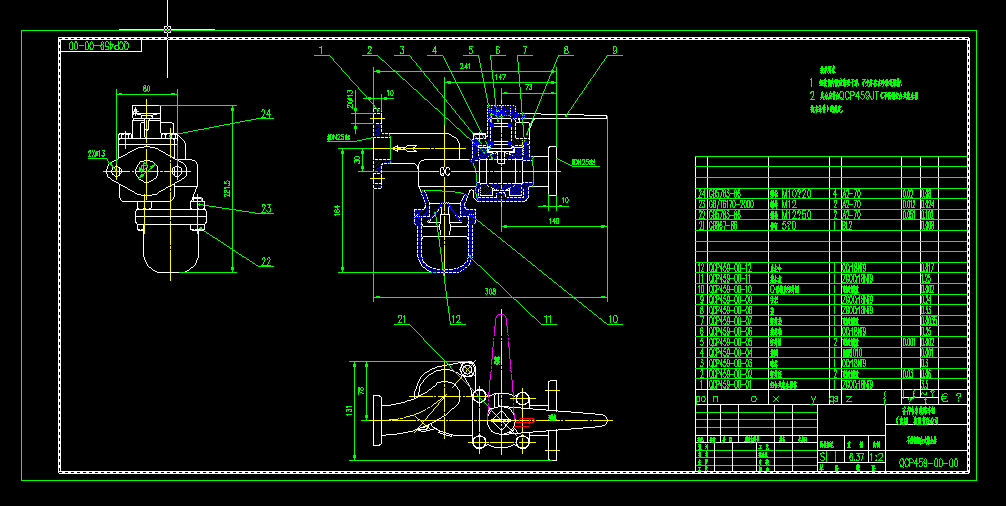Click the part balloon number 24
This screenshot has height=506, width=1006.
tap(266, 114)
